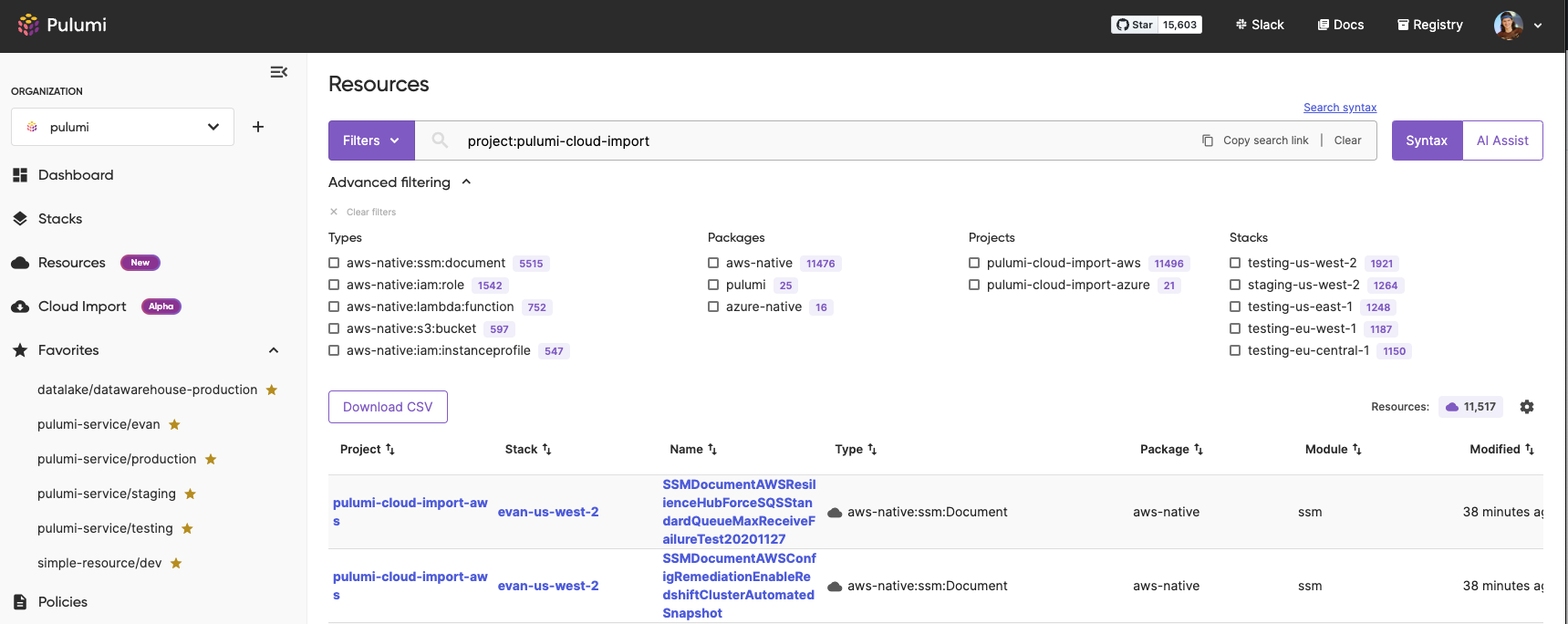
Task: Open Docs from the header
Action: (1341, 25)
